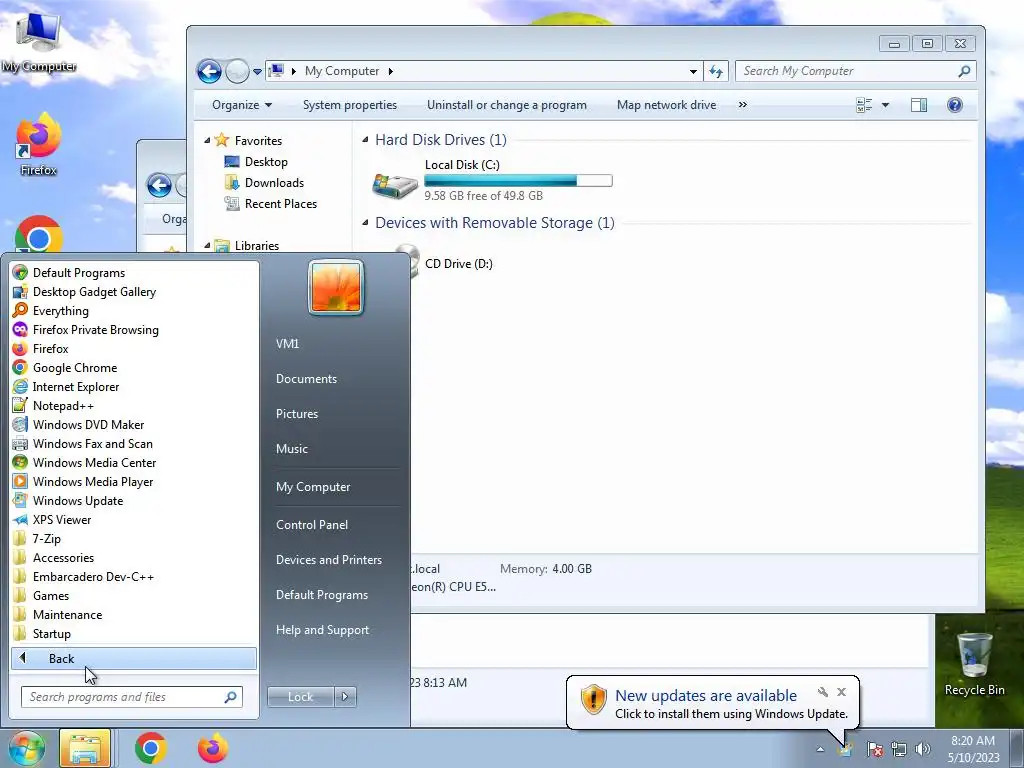Launch Windows Media Center
This screenshot has width=1024, height=768.
pos(85,462)
